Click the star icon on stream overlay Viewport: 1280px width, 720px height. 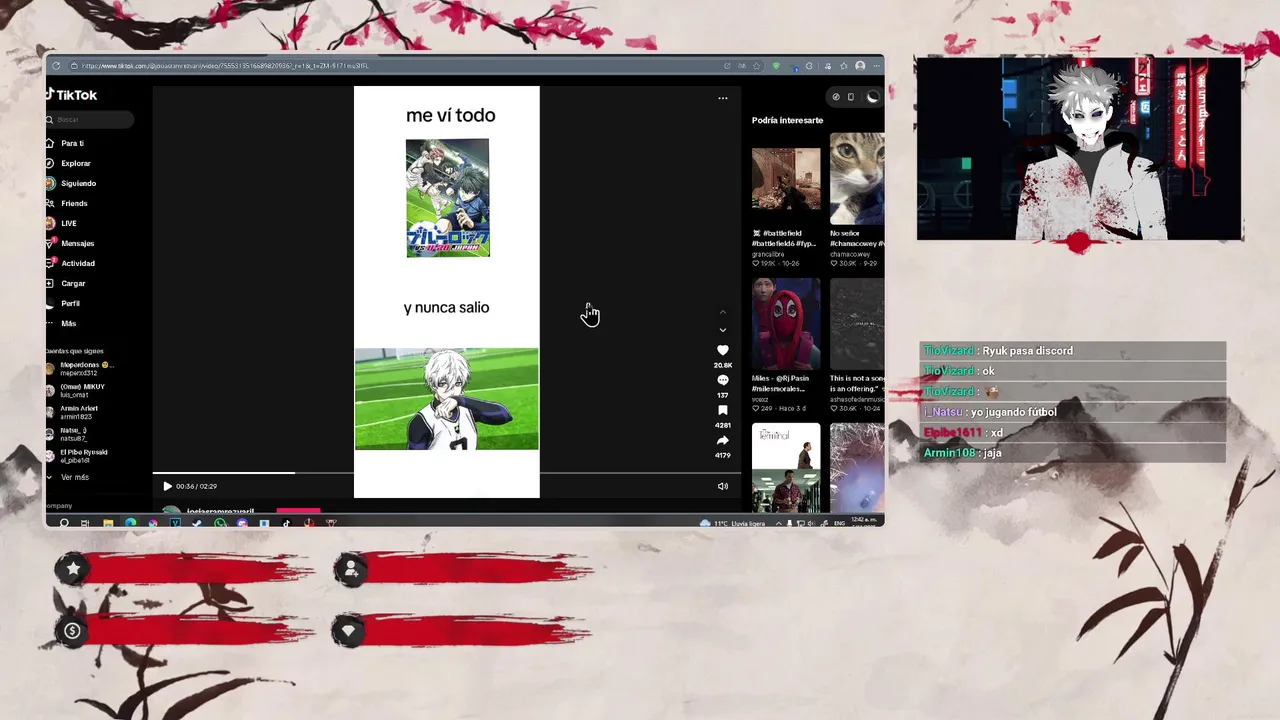(72, 569)
